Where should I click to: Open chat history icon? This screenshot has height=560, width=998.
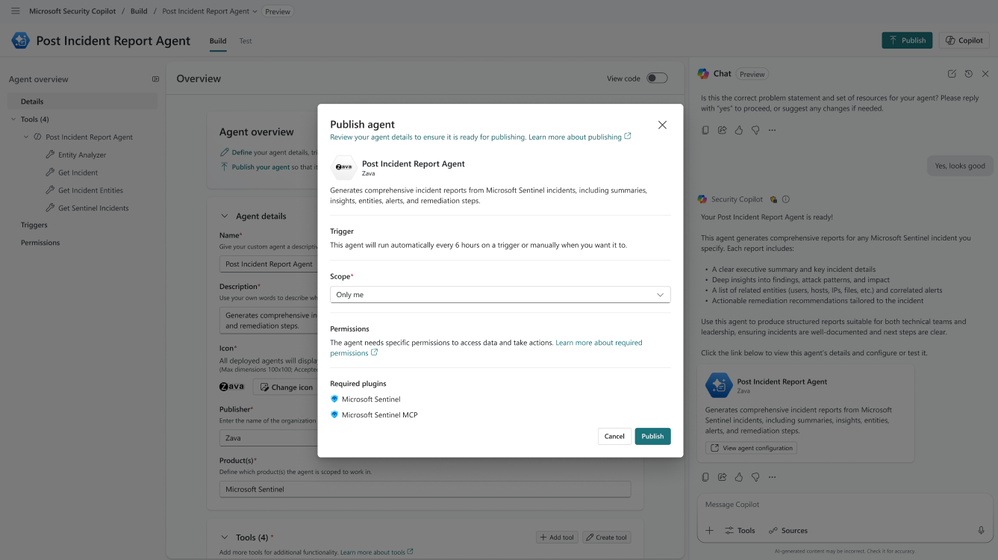[x=968, y=74]
